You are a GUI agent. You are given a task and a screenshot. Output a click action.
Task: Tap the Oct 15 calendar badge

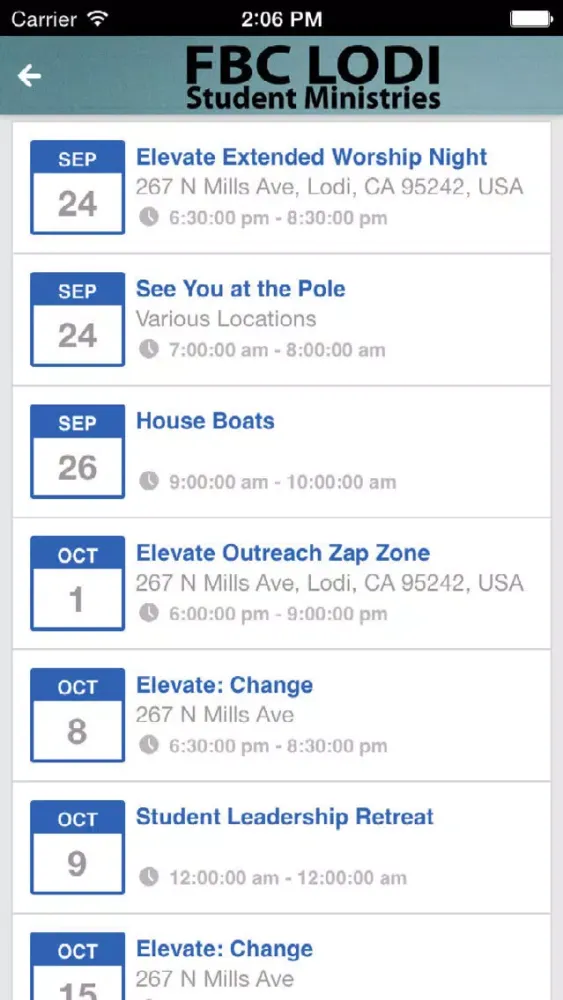(77, 966)
